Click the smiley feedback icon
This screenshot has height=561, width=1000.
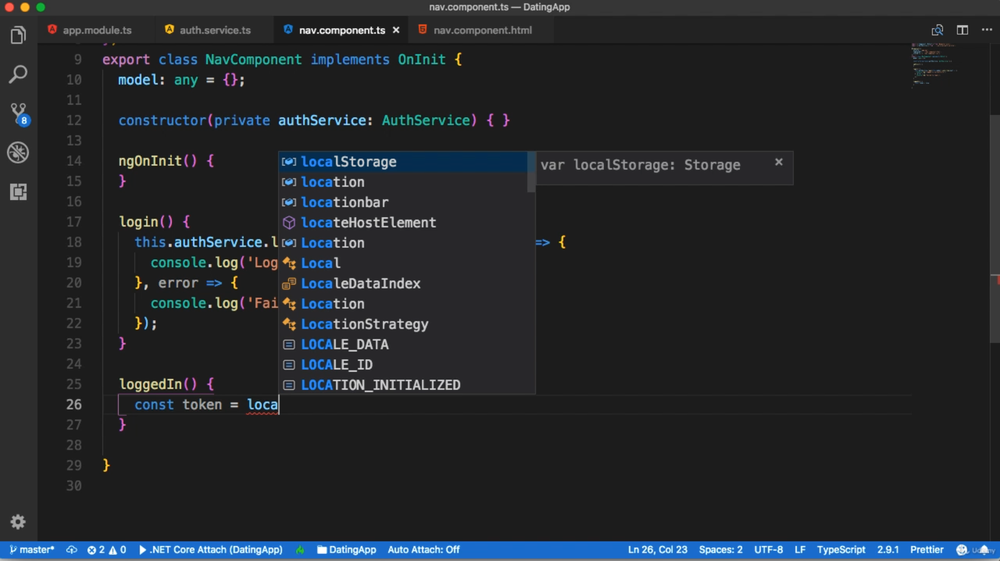tap(962, 550)
